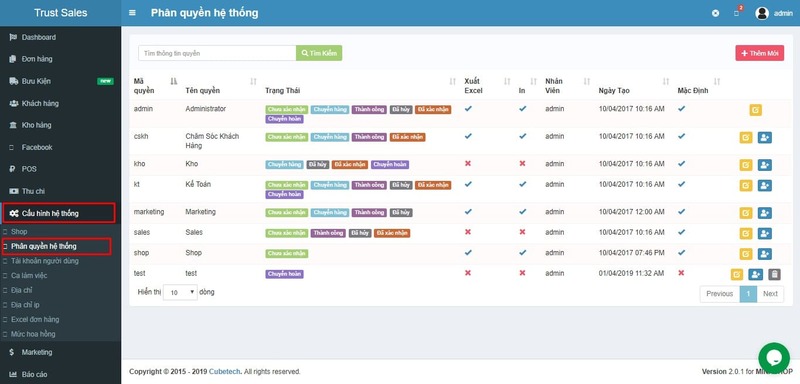The width and height of the screenshot is (800, 384).
Task: Assign users to the cskh role
Action: pyautogui.click(x=764, y=137)
